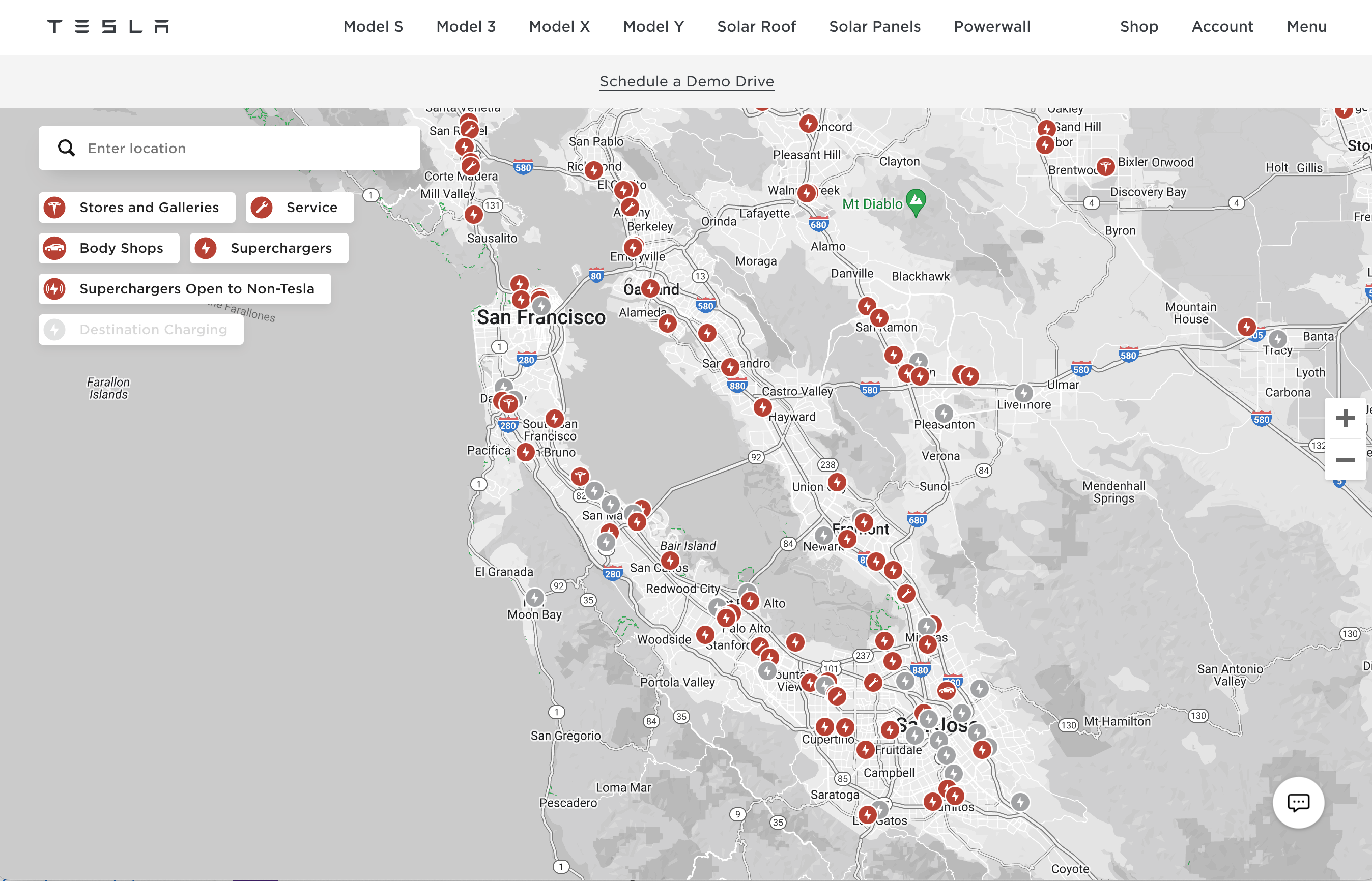The image size is (1372, 881).
Task: Toggle the Body Shops filter
Action: coord(109,248)
